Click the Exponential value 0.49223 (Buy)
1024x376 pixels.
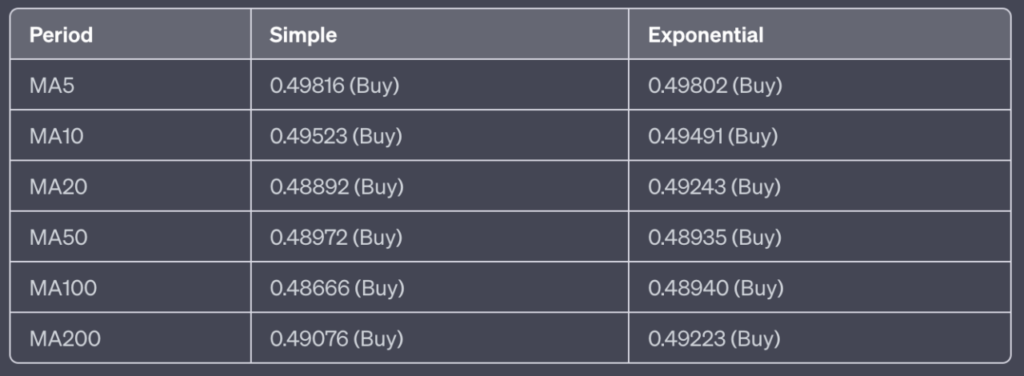[x=714, y=339]
